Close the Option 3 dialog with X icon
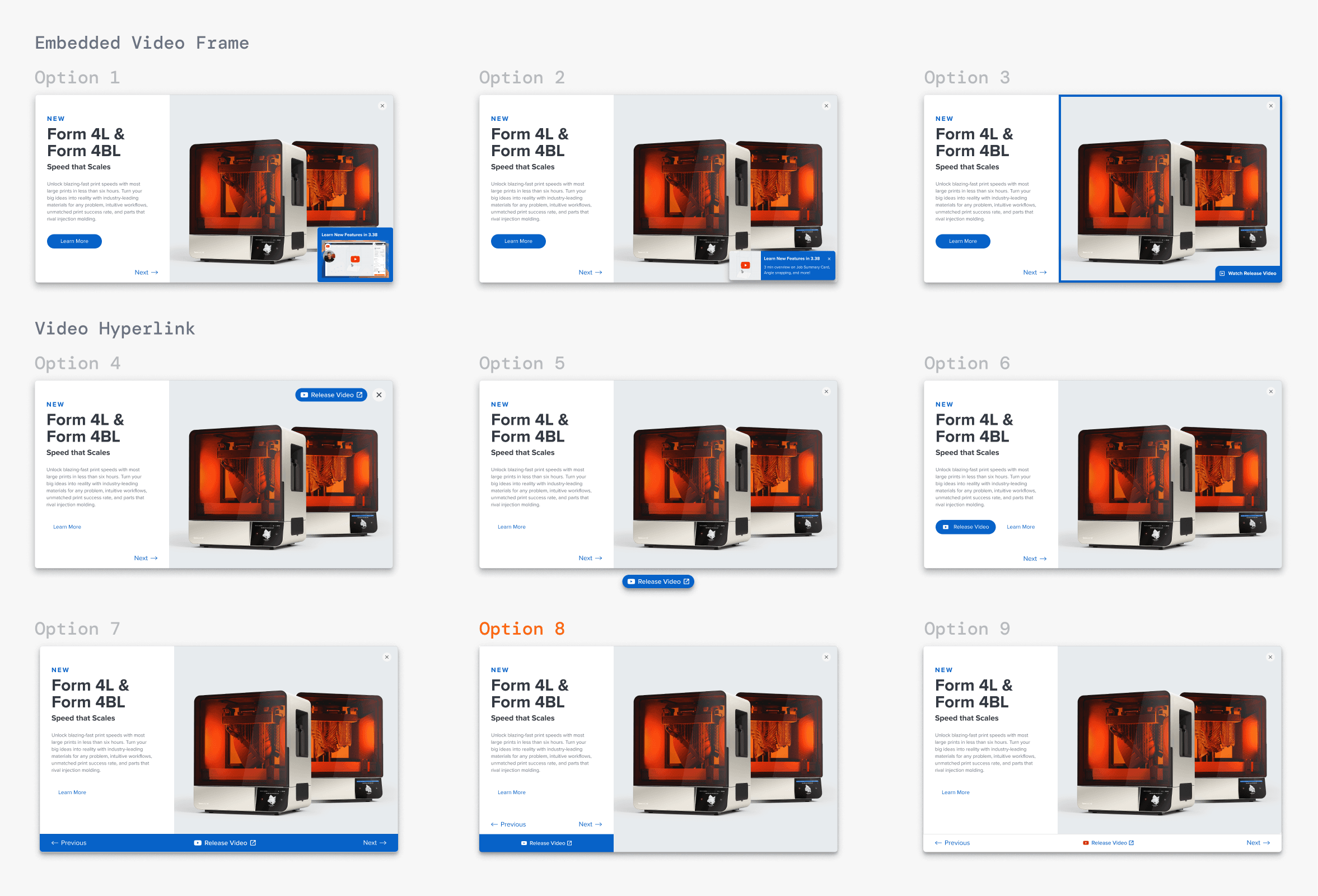 pyautogui.click(x=1271, y=106)
